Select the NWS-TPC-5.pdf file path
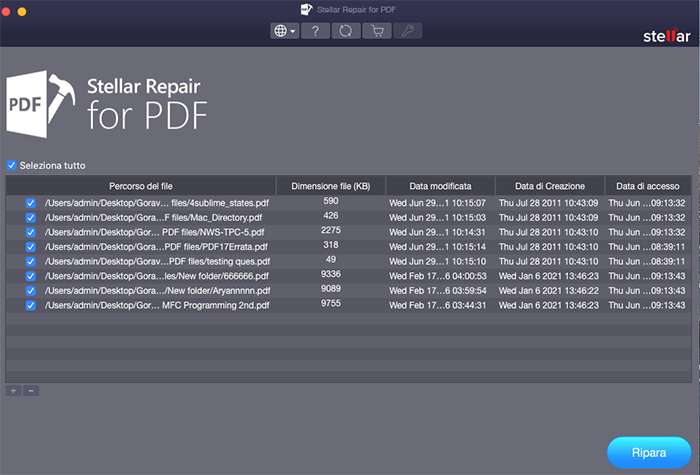This screenshot has width=700, height=475. (154, 232)
